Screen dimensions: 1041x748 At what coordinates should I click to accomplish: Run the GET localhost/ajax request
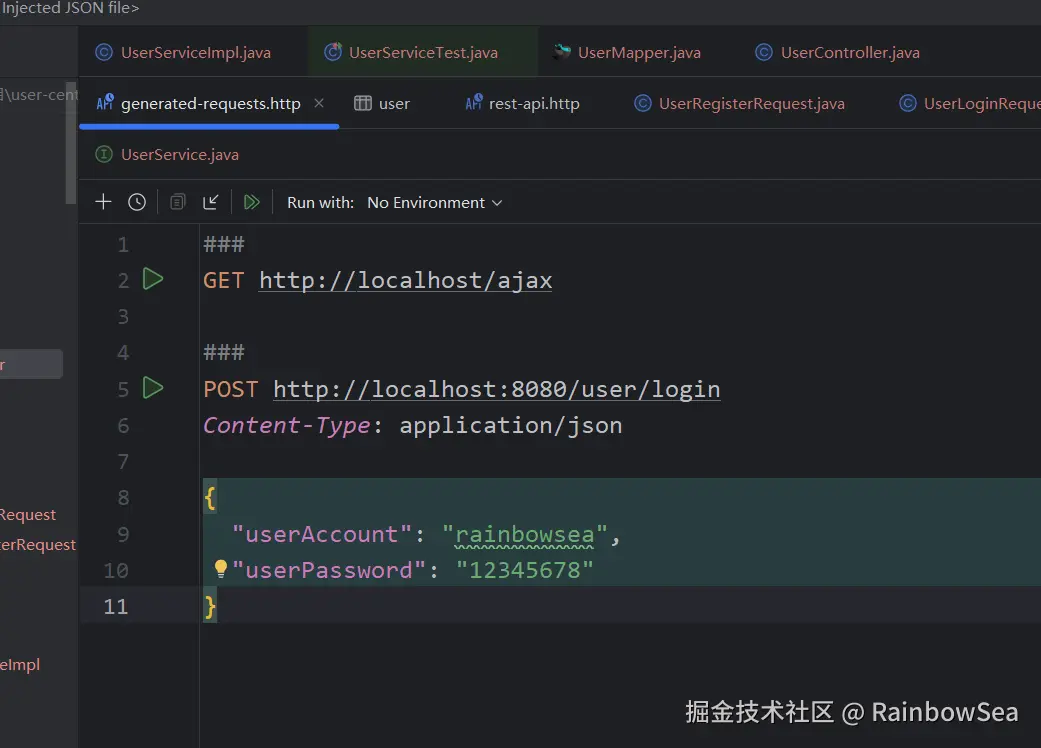tap(153, 279)
